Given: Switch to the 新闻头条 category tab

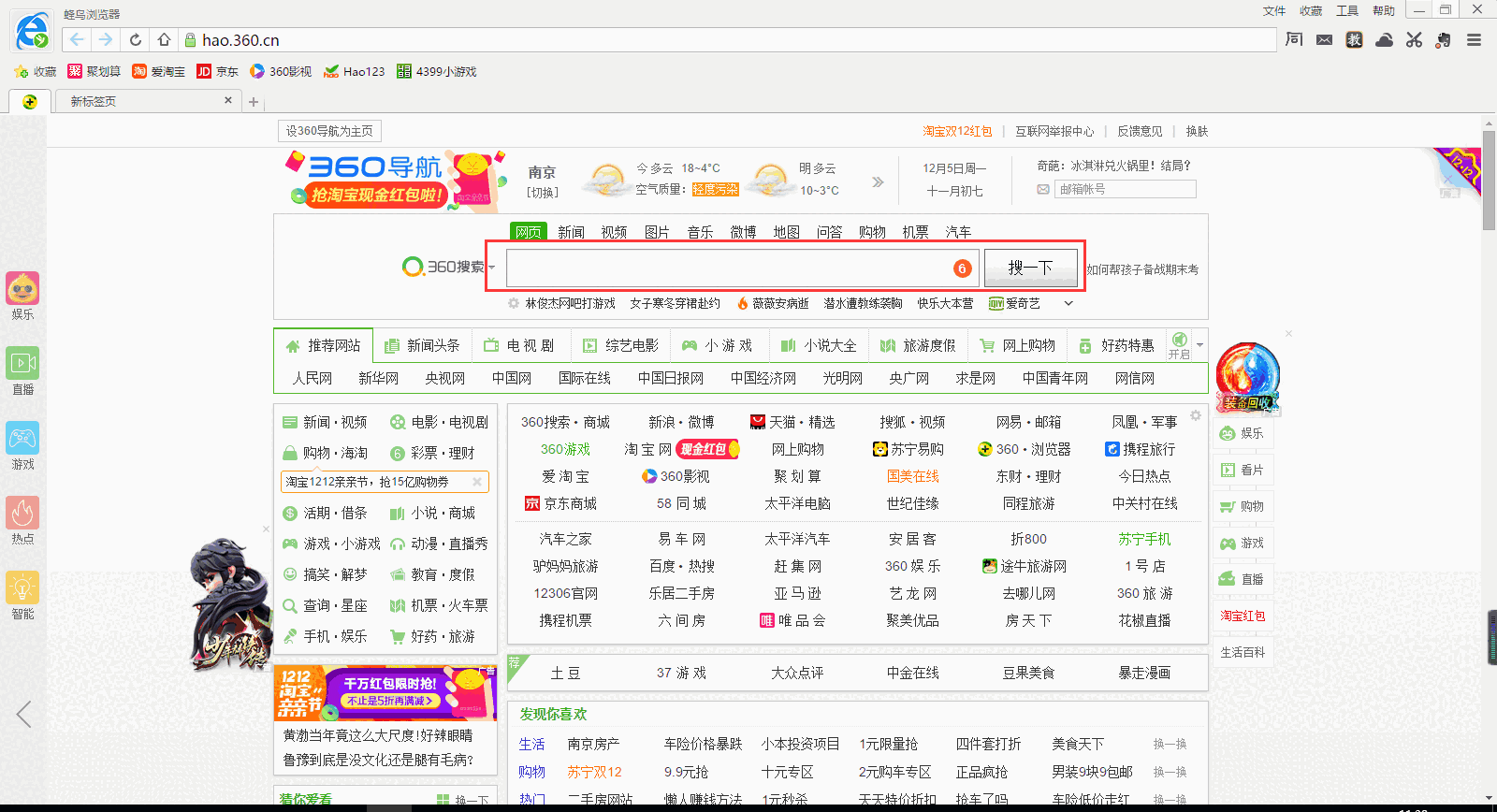Looking at the screenshot, I should tap(423, 345).
